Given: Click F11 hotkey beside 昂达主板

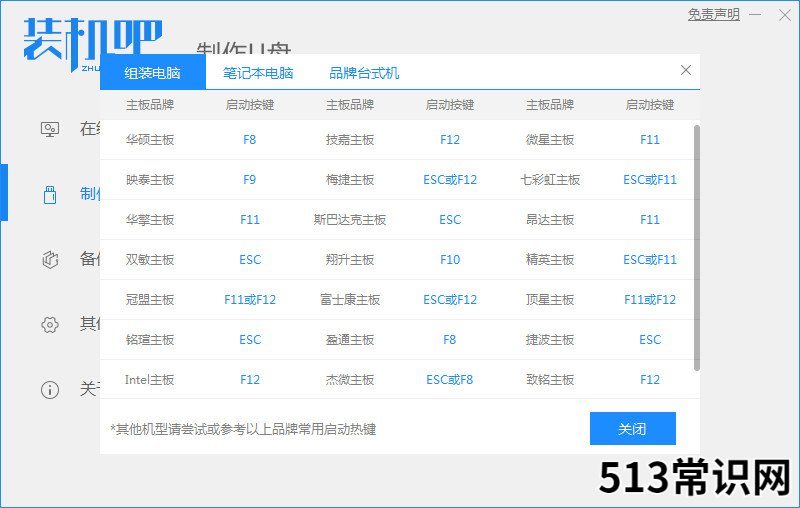Looking at the screenshot, I should coord(650,219).
